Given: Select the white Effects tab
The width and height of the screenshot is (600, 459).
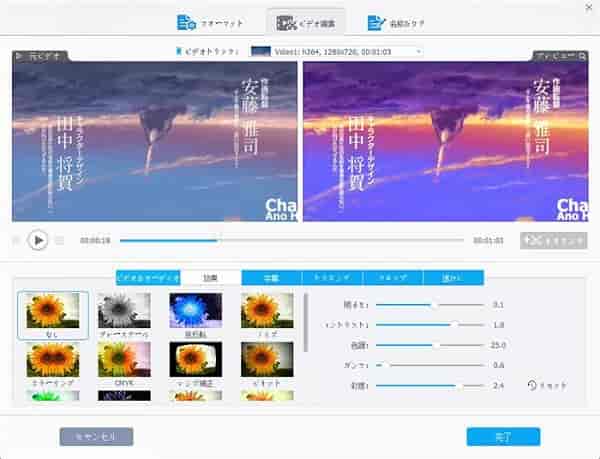Looking at the screenshot, I should [210, 278].
